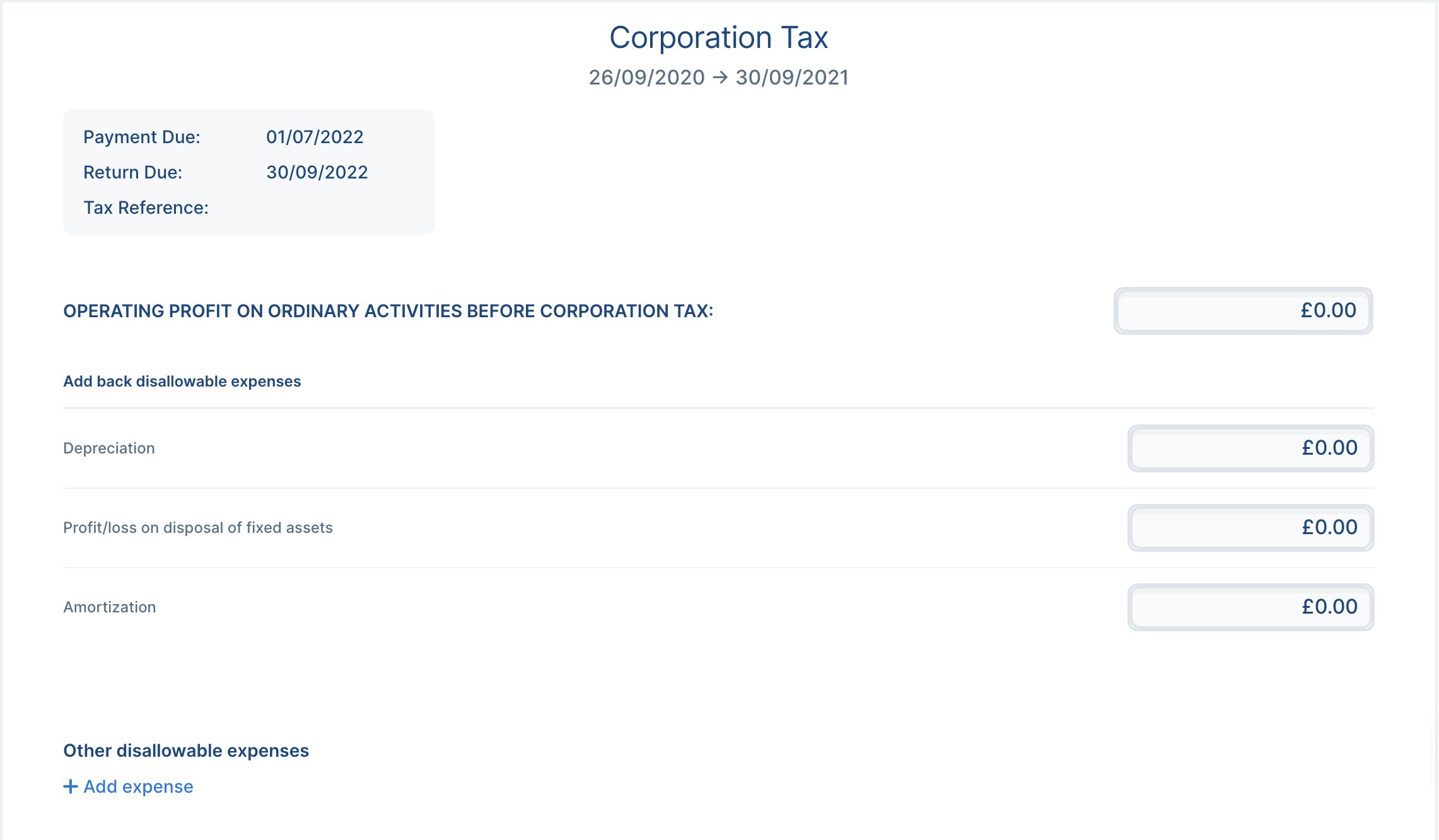The height and width of the screenshot is (840, 1439).
Task: Click the Payment Due label
Action: [x=142, y=137]
